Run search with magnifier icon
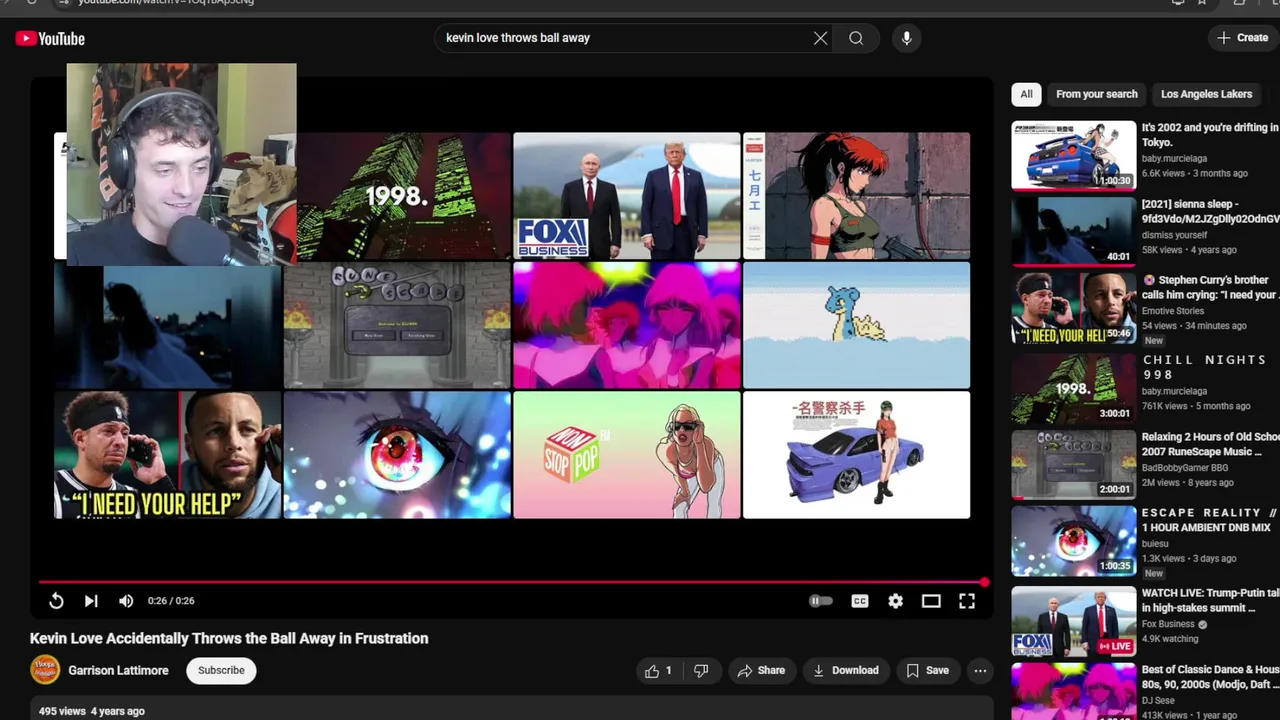The width and height of the screenshot is (1280, 720). 856,38
